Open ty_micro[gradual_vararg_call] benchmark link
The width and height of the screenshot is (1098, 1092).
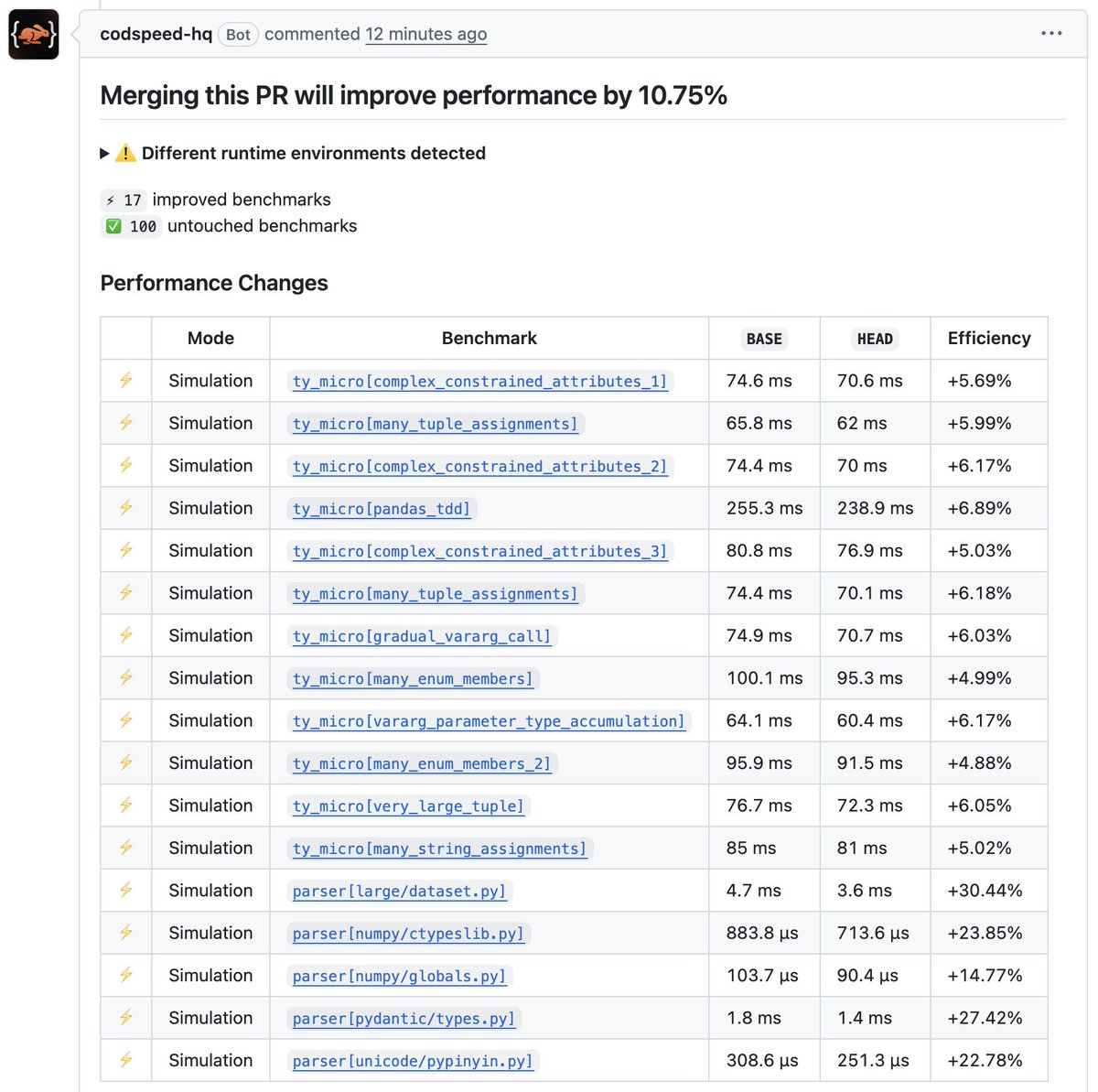422,636
